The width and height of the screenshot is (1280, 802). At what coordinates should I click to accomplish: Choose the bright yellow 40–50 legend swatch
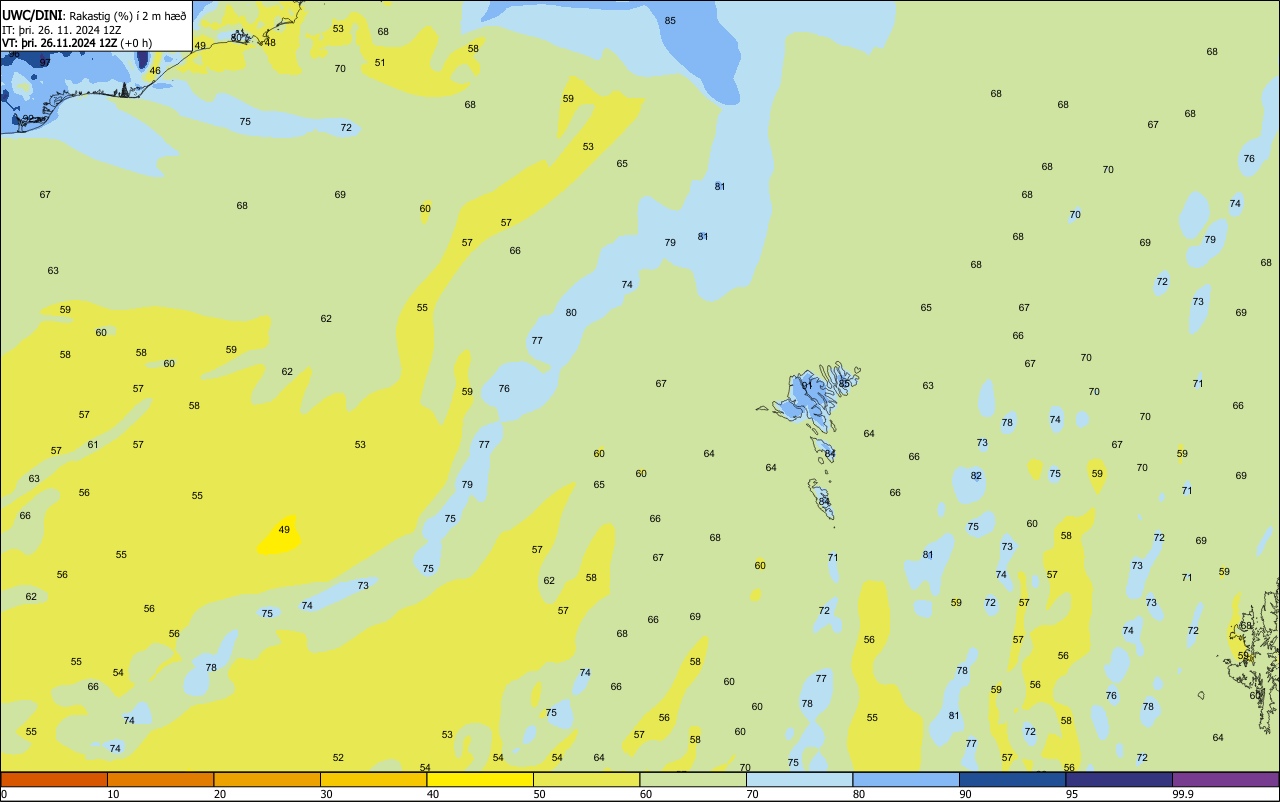(x=480, y=779)
